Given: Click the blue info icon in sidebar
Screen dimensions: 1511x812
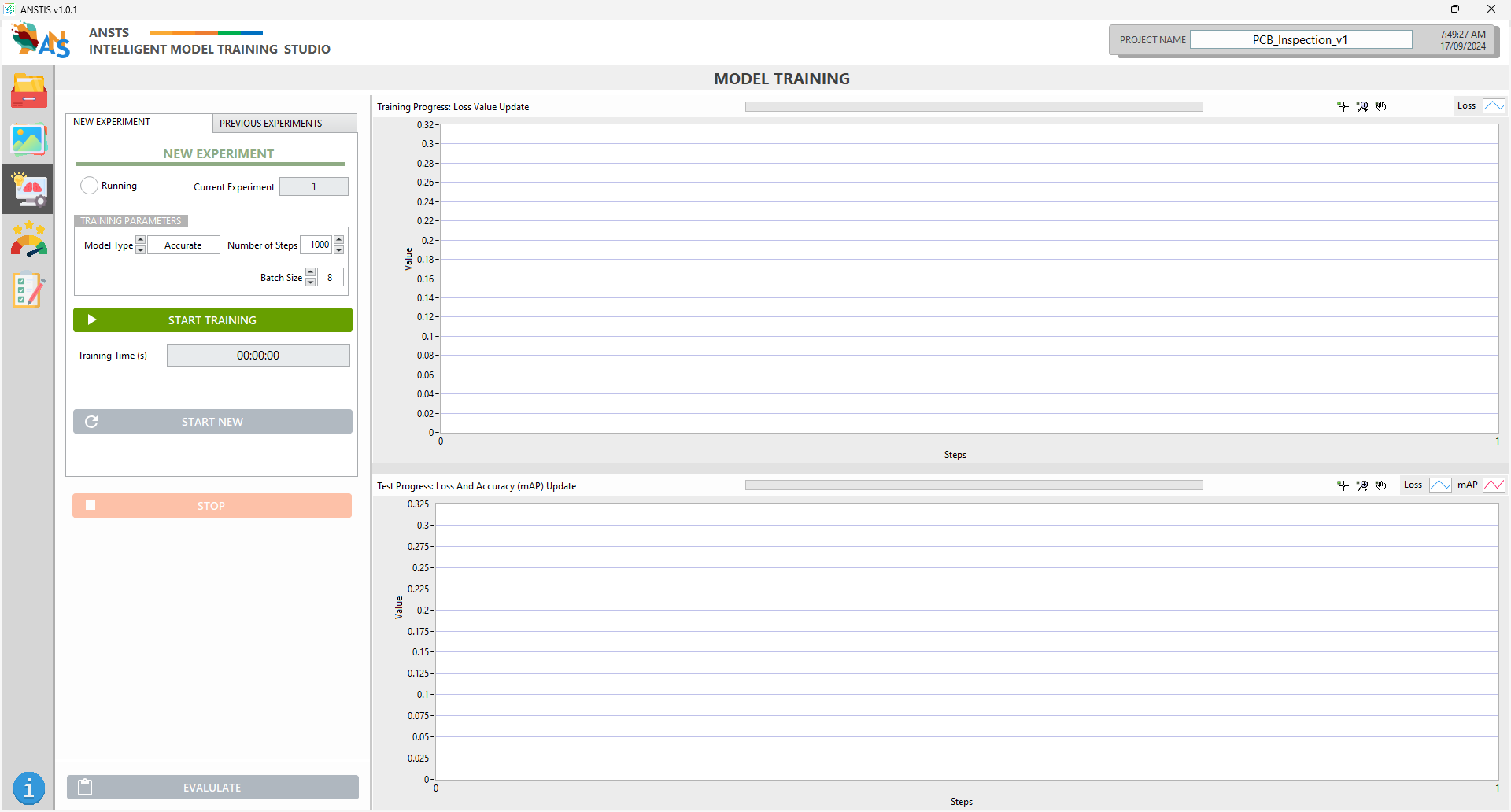Looking at the screenshot, I should pos(28,788).
